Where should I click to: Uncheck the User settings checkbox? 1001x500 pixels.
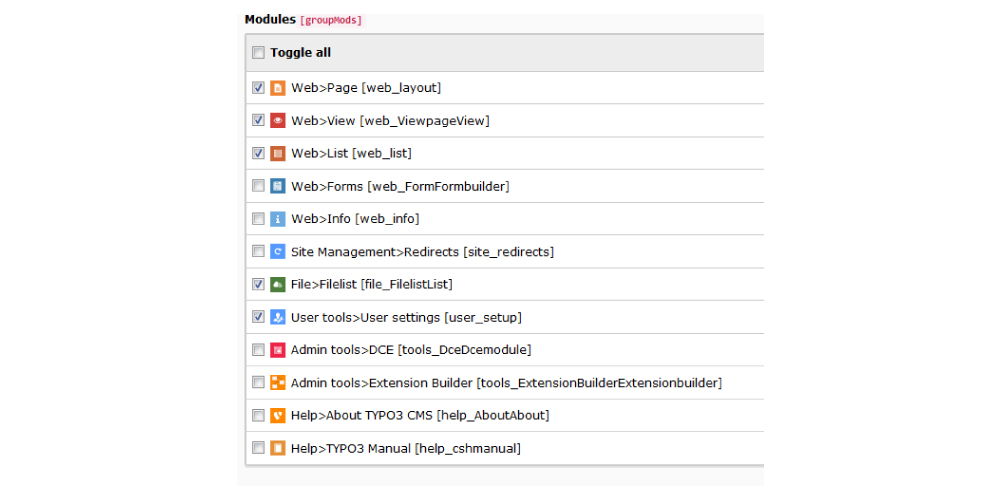click(x=258, y=317)
